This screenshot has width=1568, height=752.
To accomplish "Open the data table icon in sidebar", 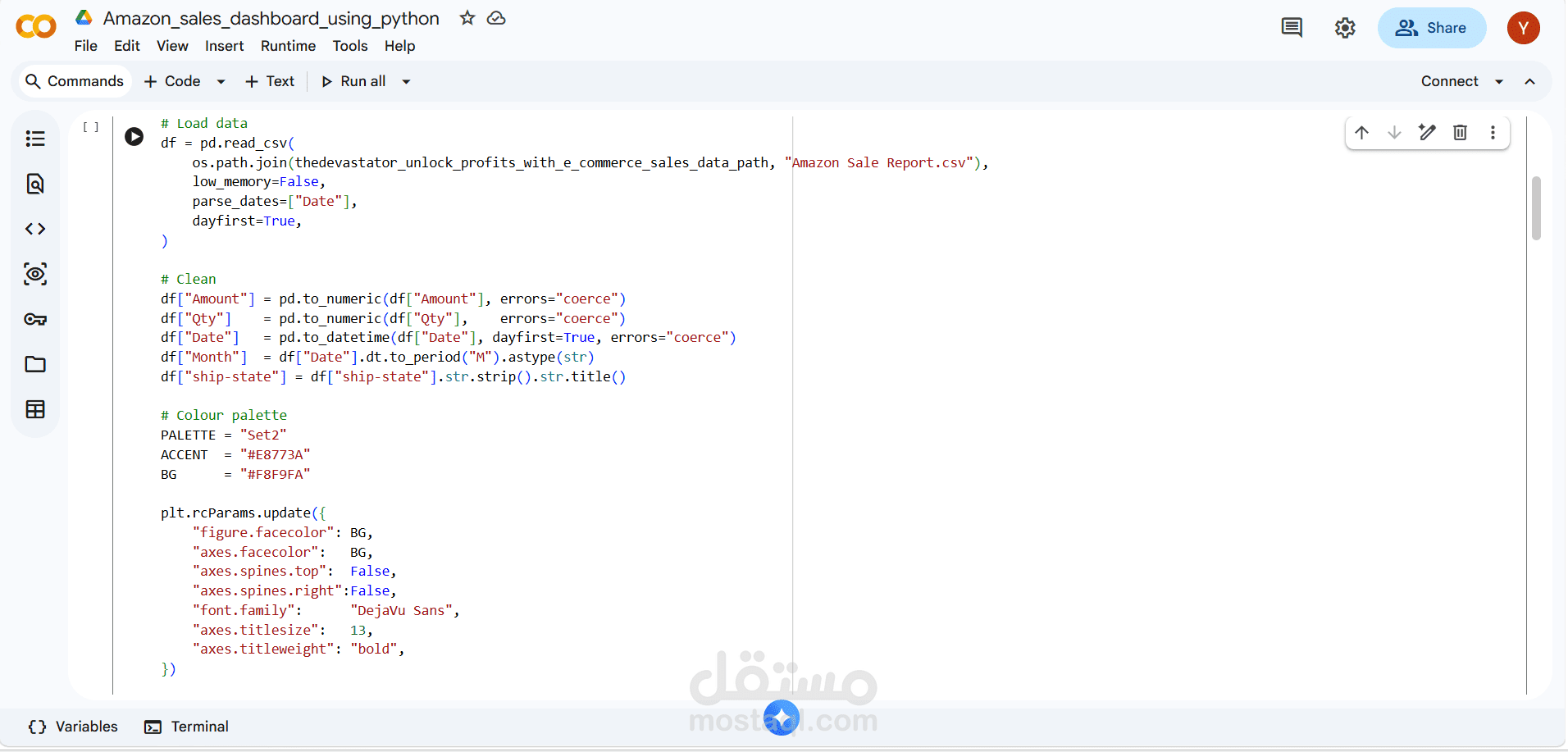I will [x=35, y=409].
